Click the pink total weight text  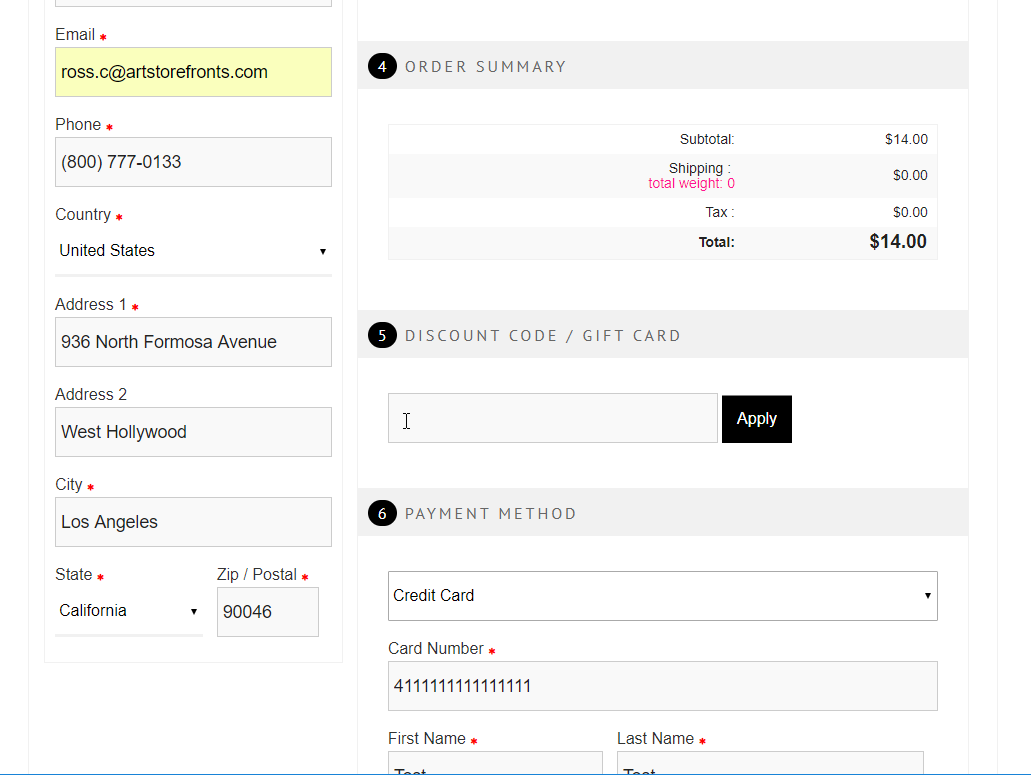point(691,183)
